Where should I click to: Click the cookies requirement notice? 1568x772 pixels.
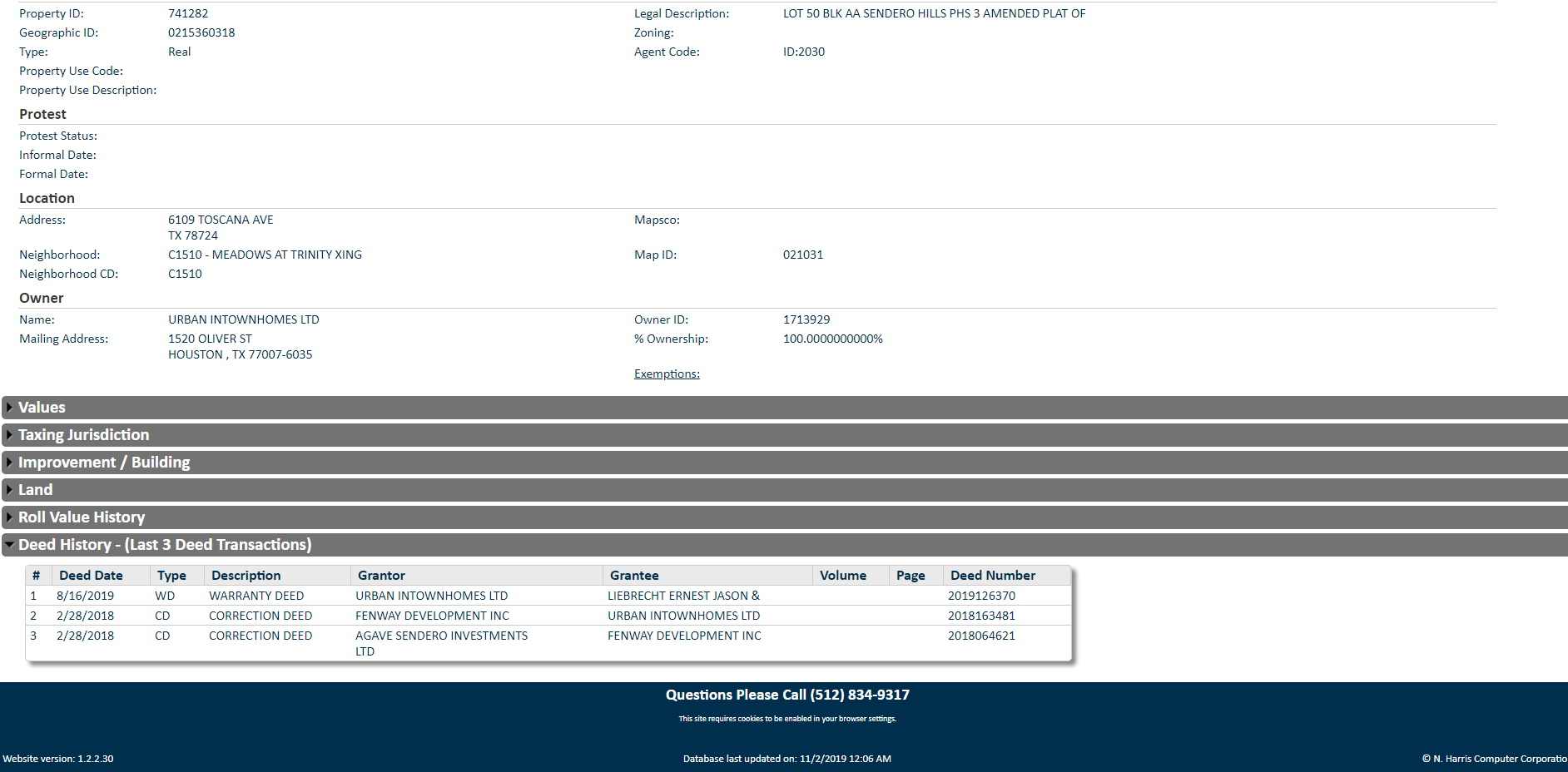point(787,719)
